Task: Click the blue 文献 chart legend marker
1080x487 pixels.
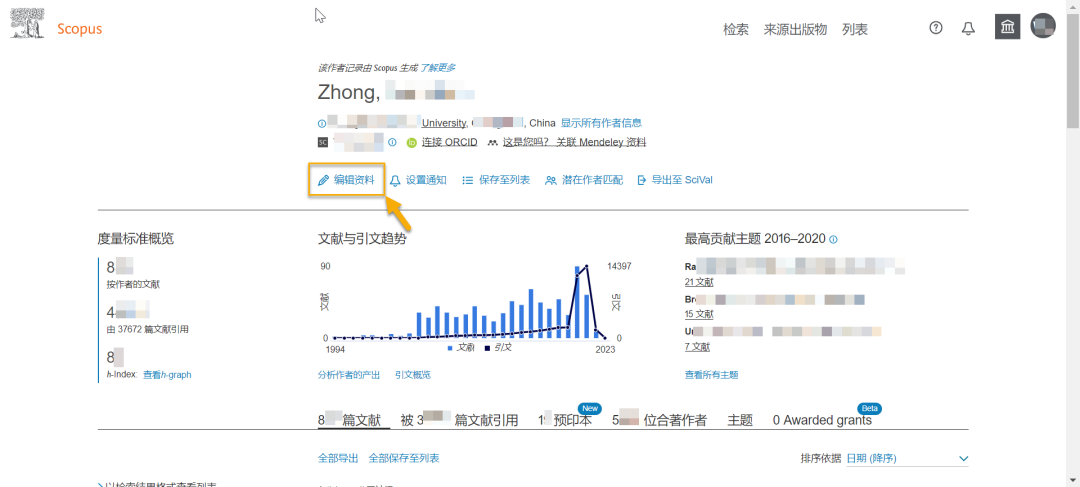Action: [450, 349]
